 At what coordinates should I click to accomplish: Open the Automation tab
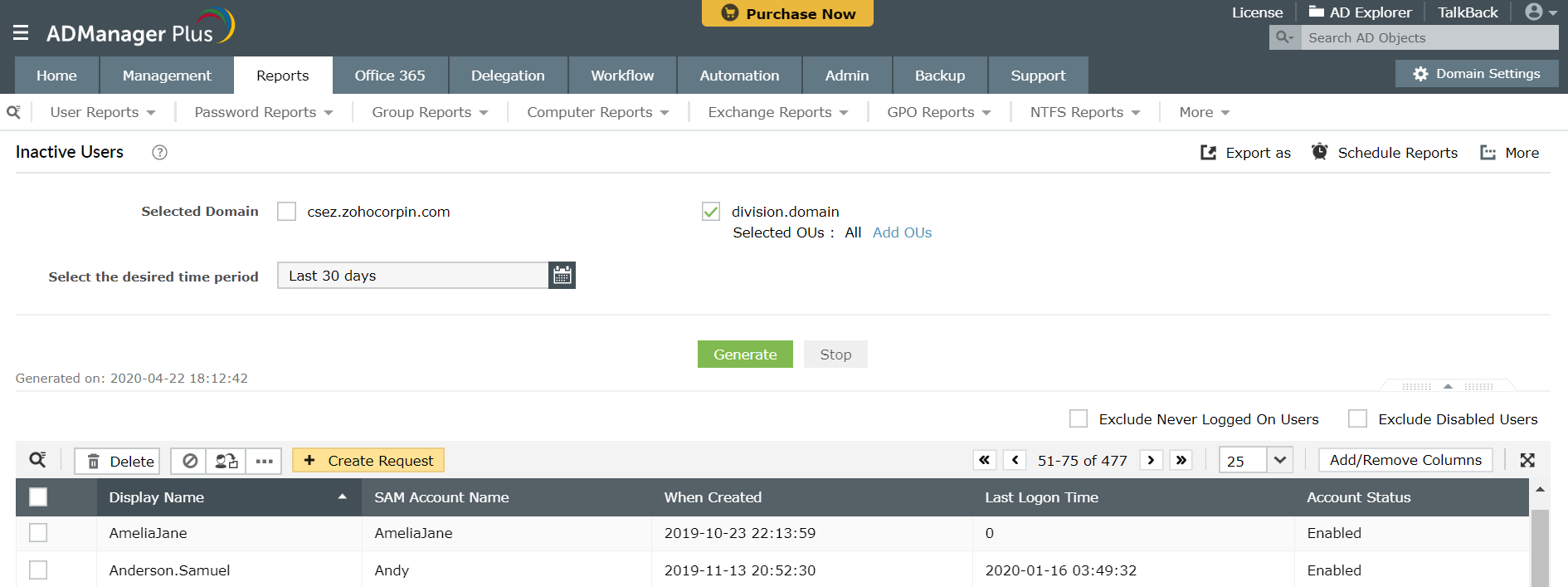coord(739,76)
